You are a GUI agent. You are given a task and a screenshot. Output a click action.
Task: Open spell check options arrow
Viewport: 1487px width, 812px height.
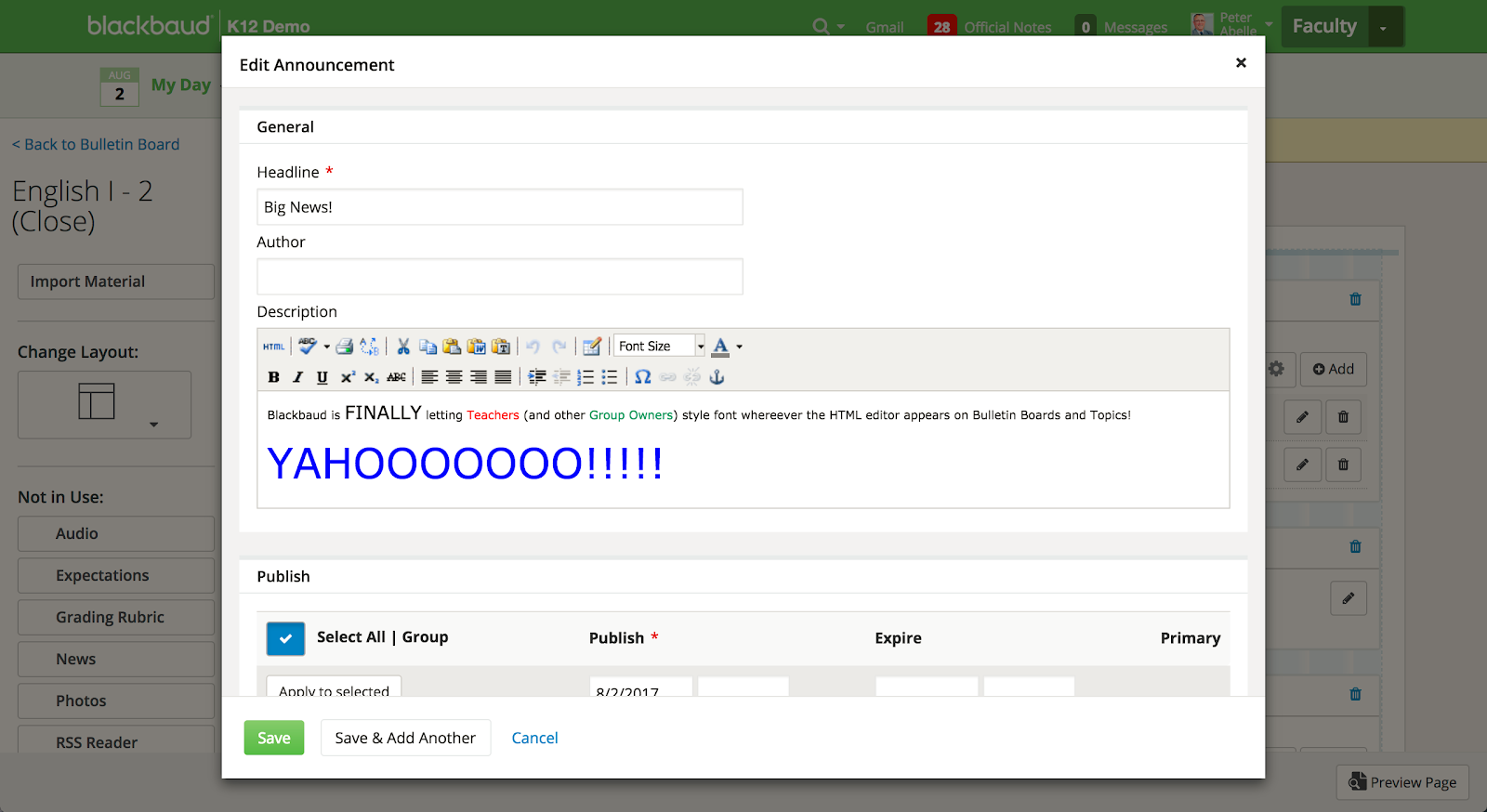[326, 347]
